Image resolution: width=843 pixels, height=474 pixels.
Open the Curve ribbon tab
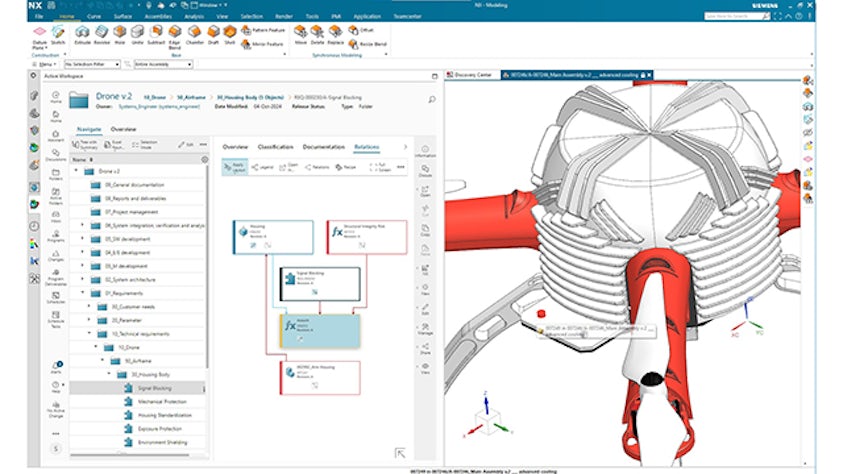[x=94, y=17]
